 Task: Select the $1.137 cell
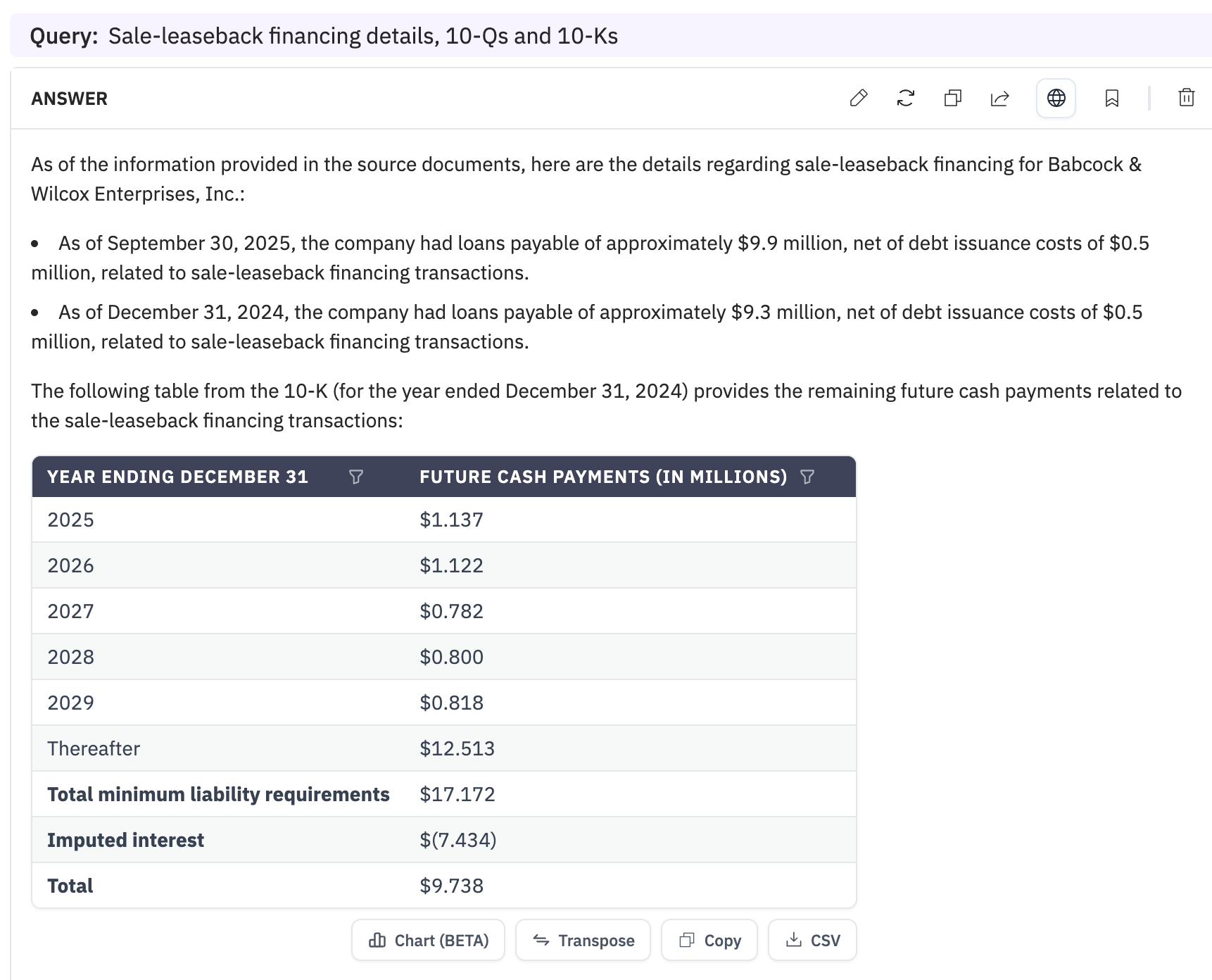pos(451,520)
